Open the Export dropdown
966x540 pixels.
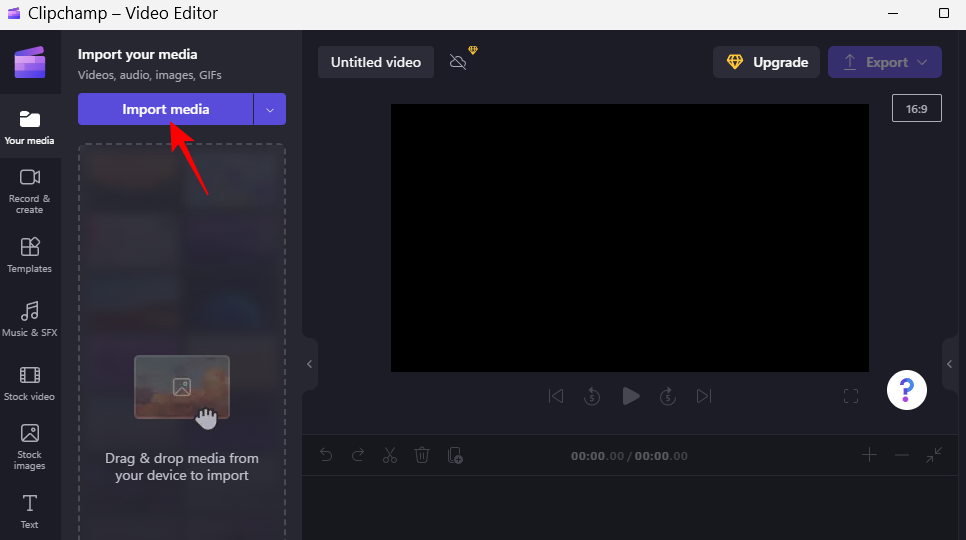pos(885,62)
